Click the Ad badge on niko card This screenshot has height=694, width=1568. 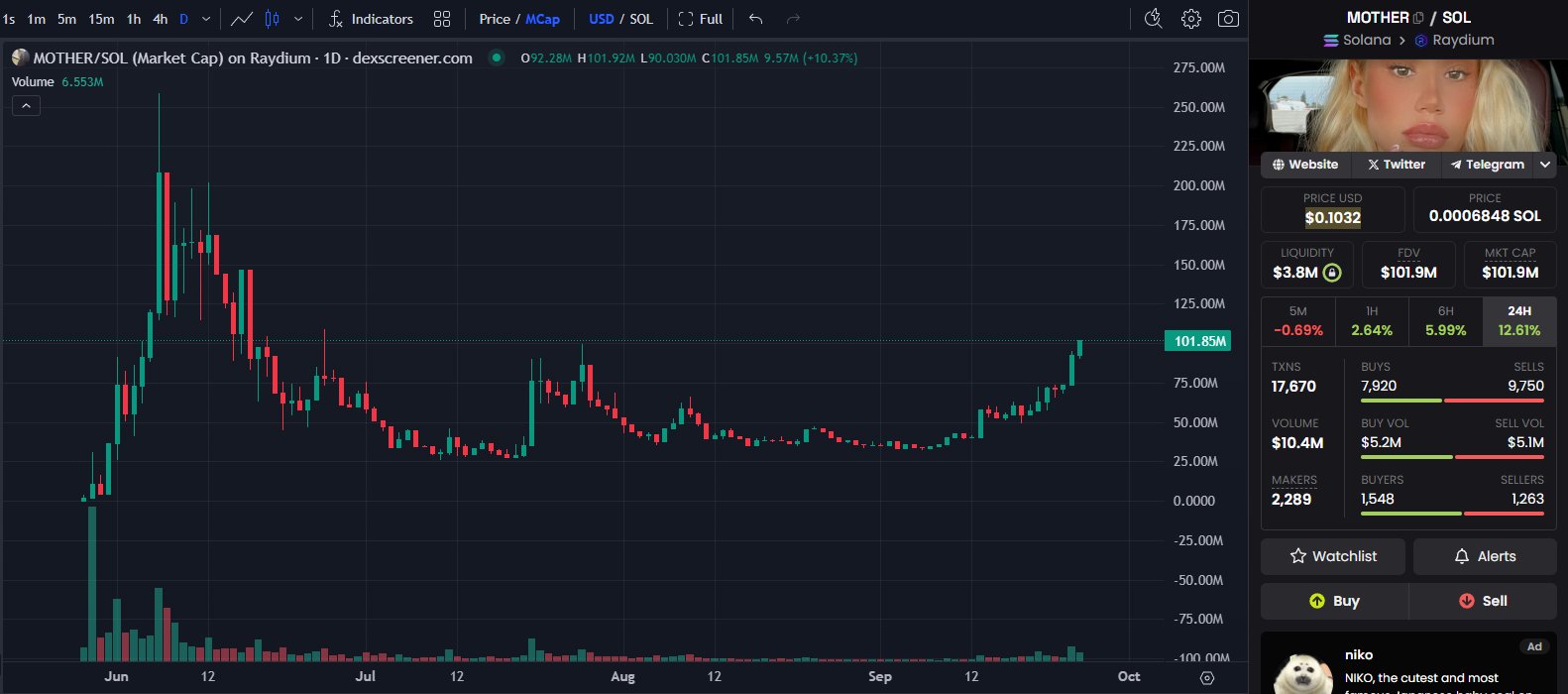click(1534, 646)
